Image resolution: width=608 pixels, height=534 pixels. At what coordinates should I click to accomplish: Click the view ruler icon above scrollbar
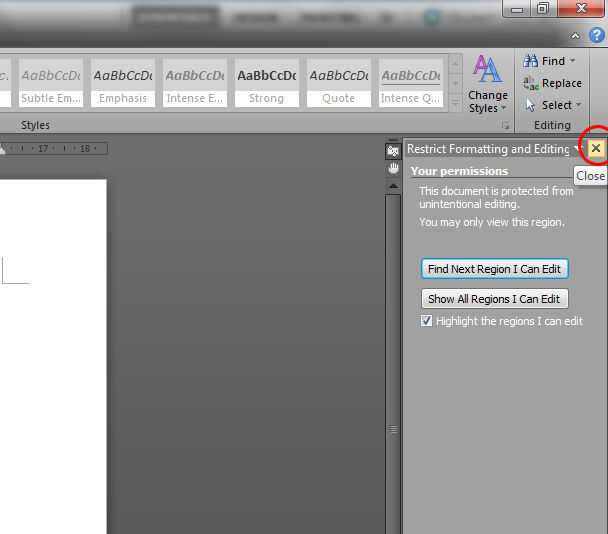(x=393, y=151)
